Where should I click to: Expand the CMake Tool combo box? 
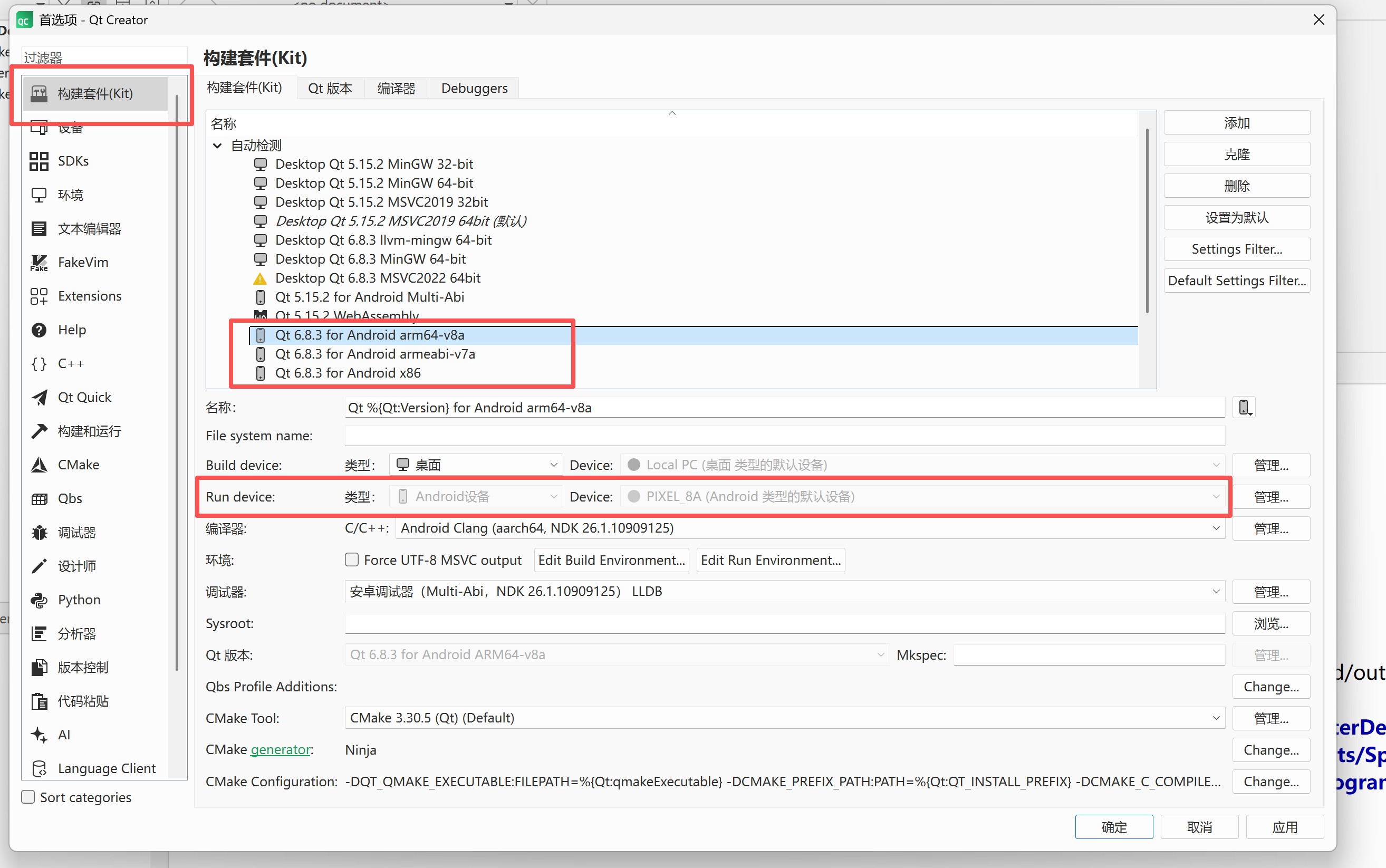(x=784, y=718)
